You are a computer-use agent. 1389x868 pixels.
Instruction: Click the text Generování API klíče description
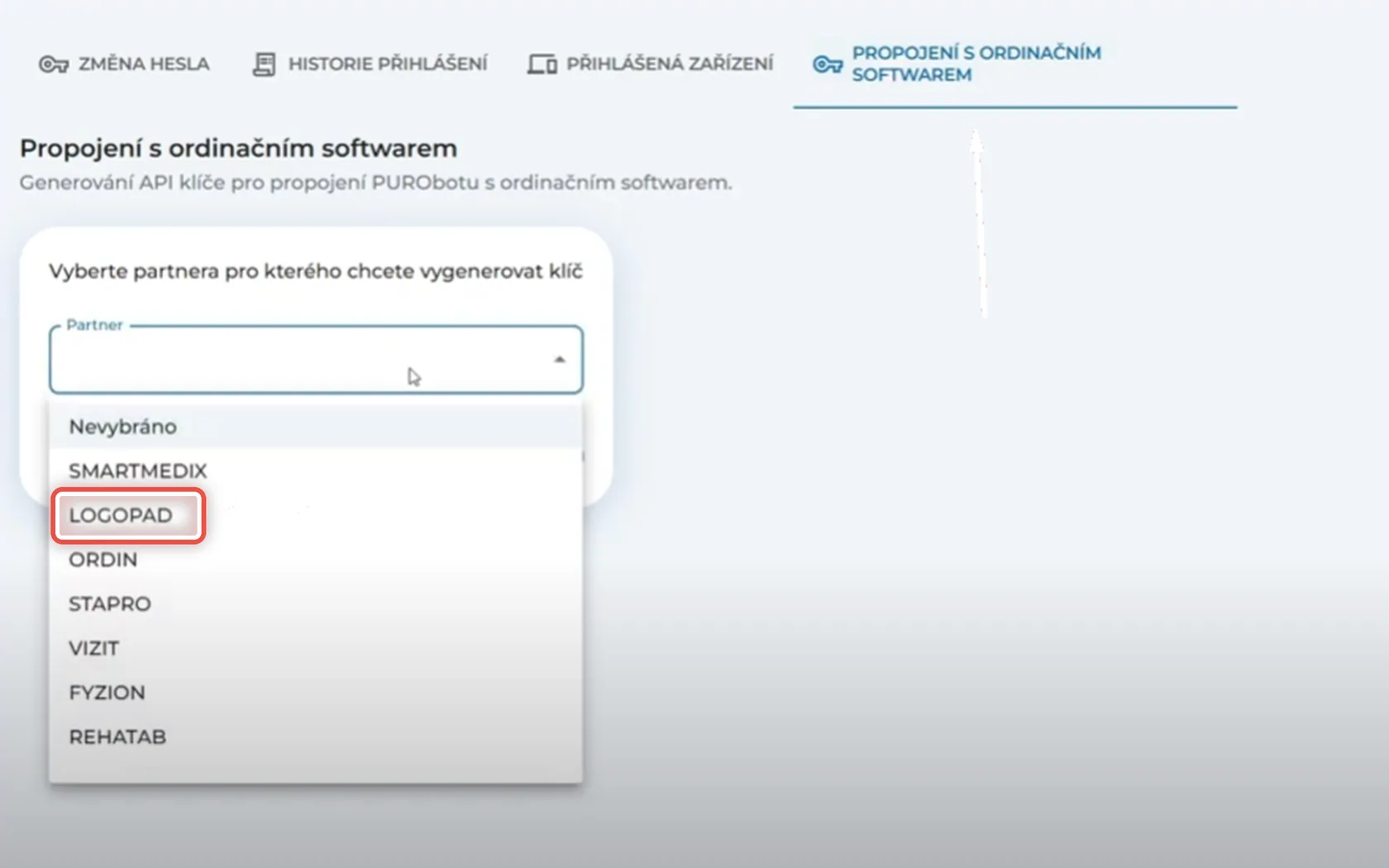tap(375, 183)
